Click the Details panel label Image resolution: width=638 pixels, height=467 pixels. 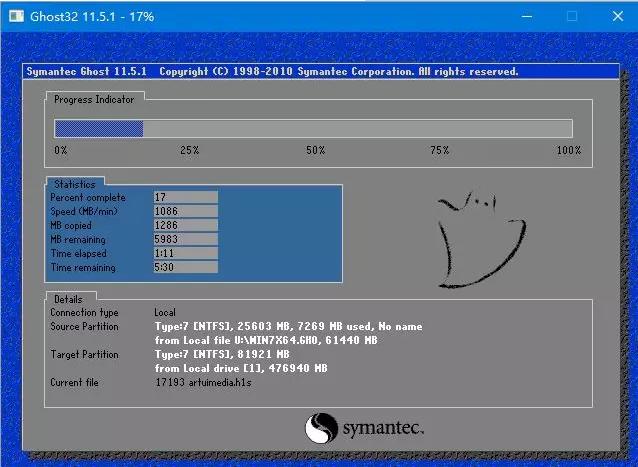(68, 299)
